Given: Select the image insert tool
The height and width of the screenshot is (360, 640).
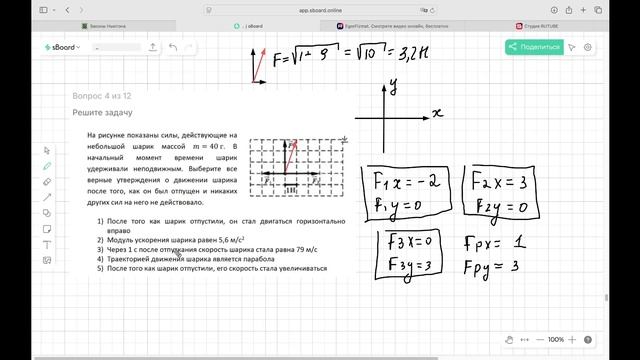Looking at the screenshot, I should pyautogui.click(x=47, y=260).
